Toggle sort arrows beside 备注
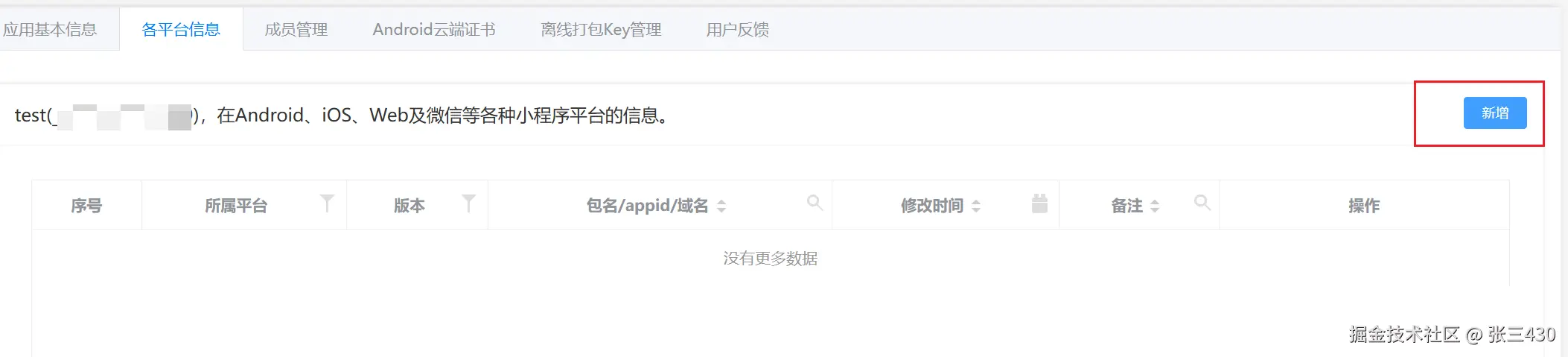This screenshot has height=357, width=1568. click(x=1154, y=206)
